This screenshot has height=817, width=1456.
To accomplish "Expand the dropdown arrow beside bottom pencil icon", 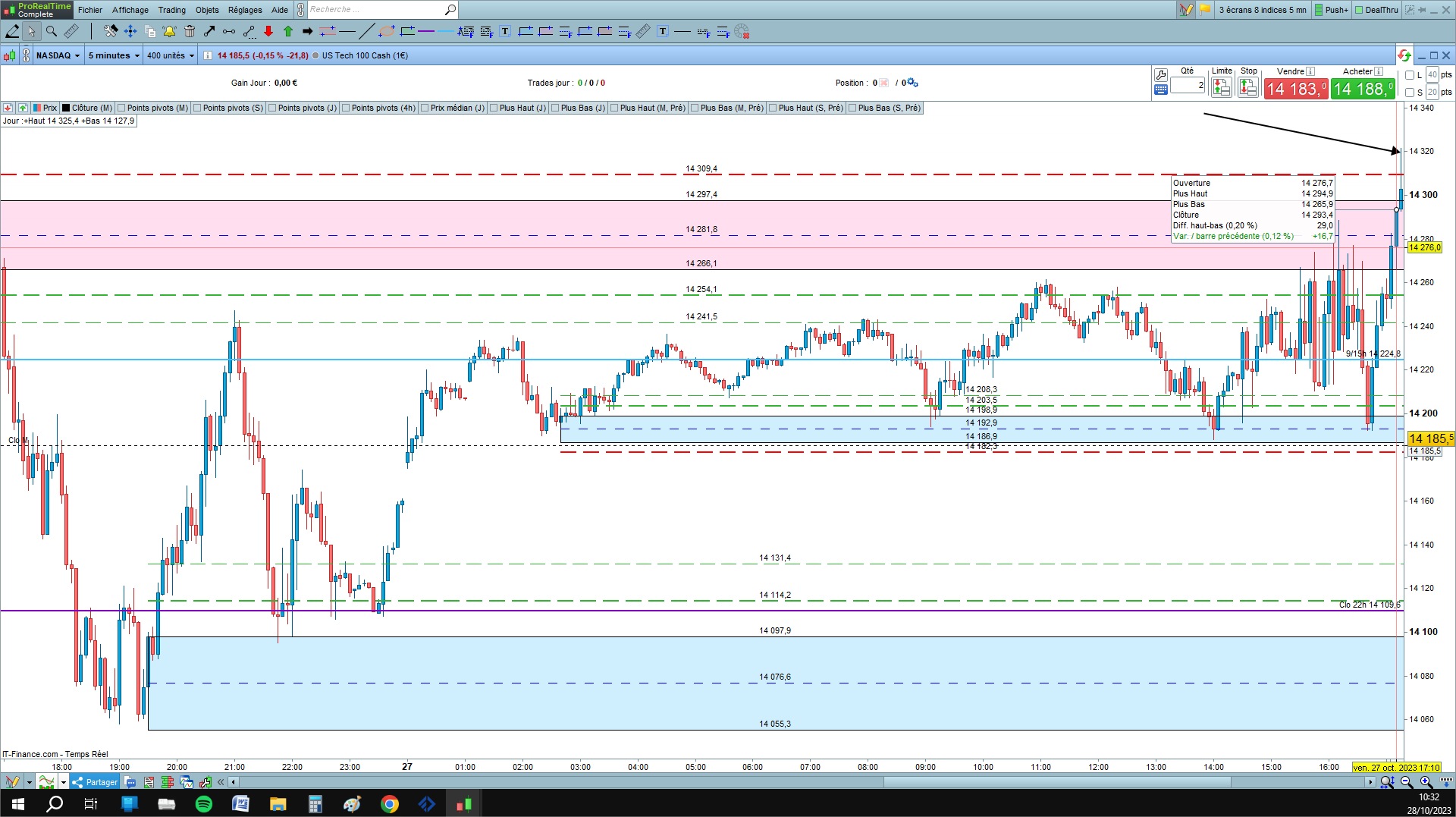I will pos(29,782).
